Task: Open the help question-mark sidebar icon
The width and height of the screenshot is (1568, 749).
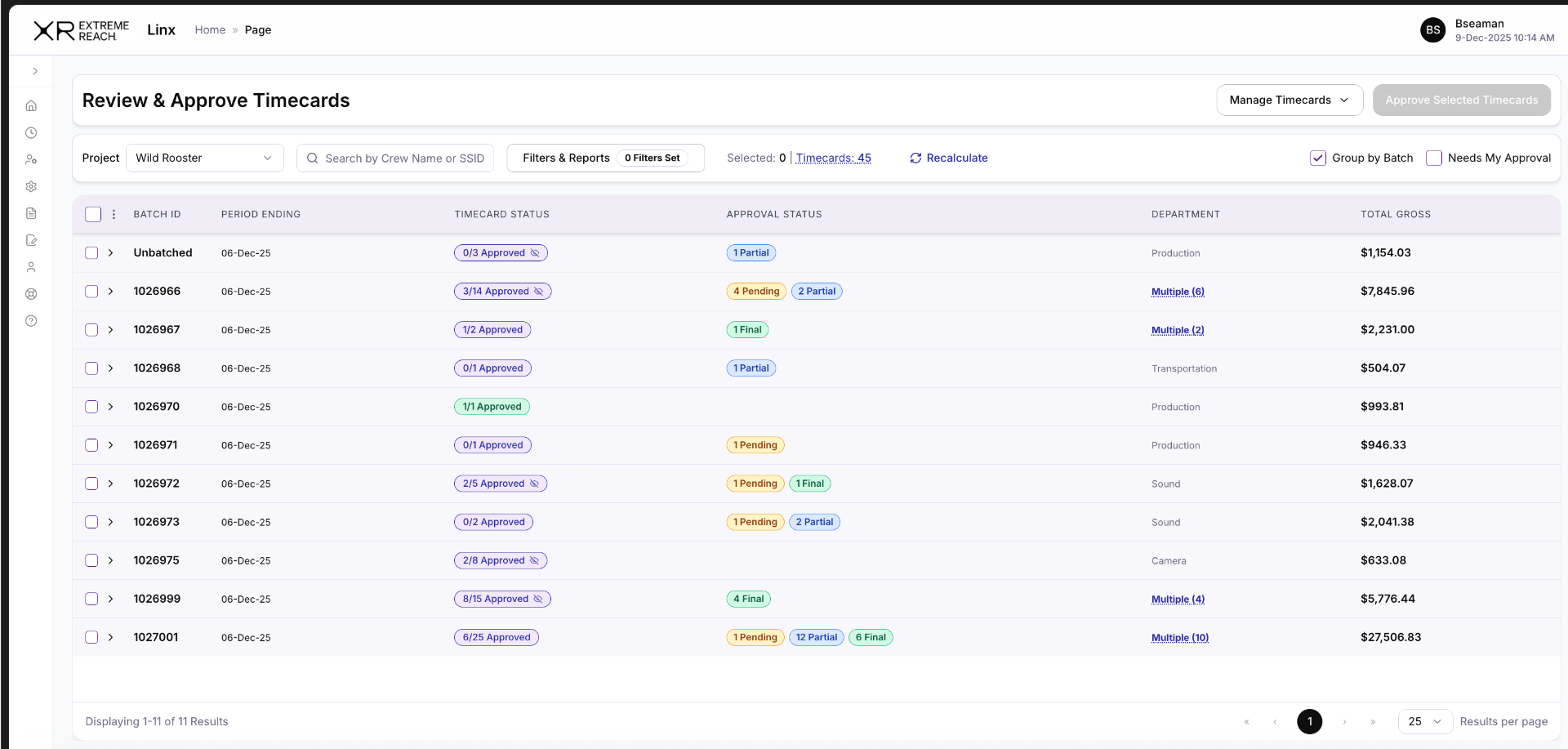Action: click(31, 321)
